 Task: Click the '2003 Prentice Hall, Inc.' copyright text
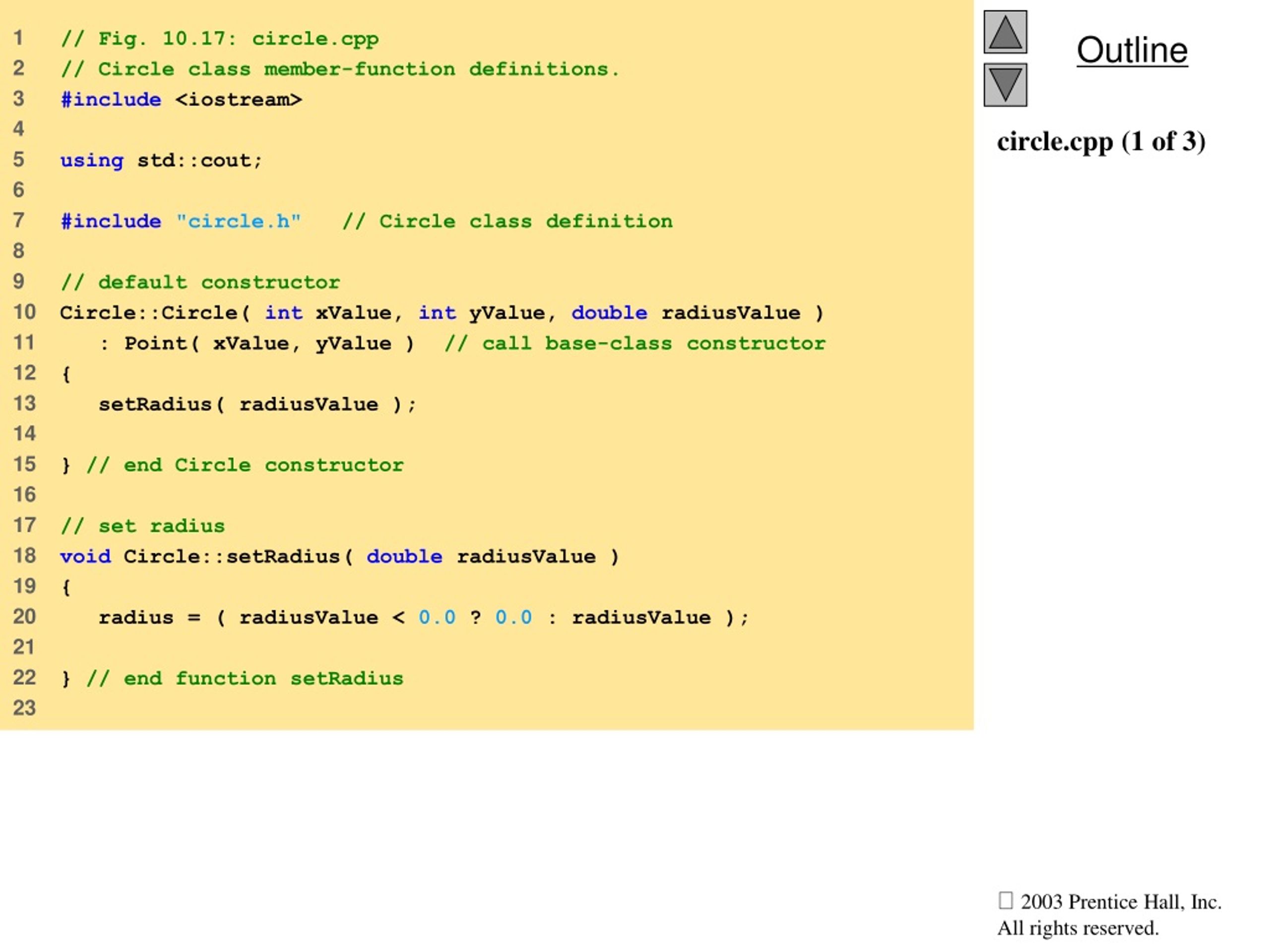click(x=1121, y=902)
